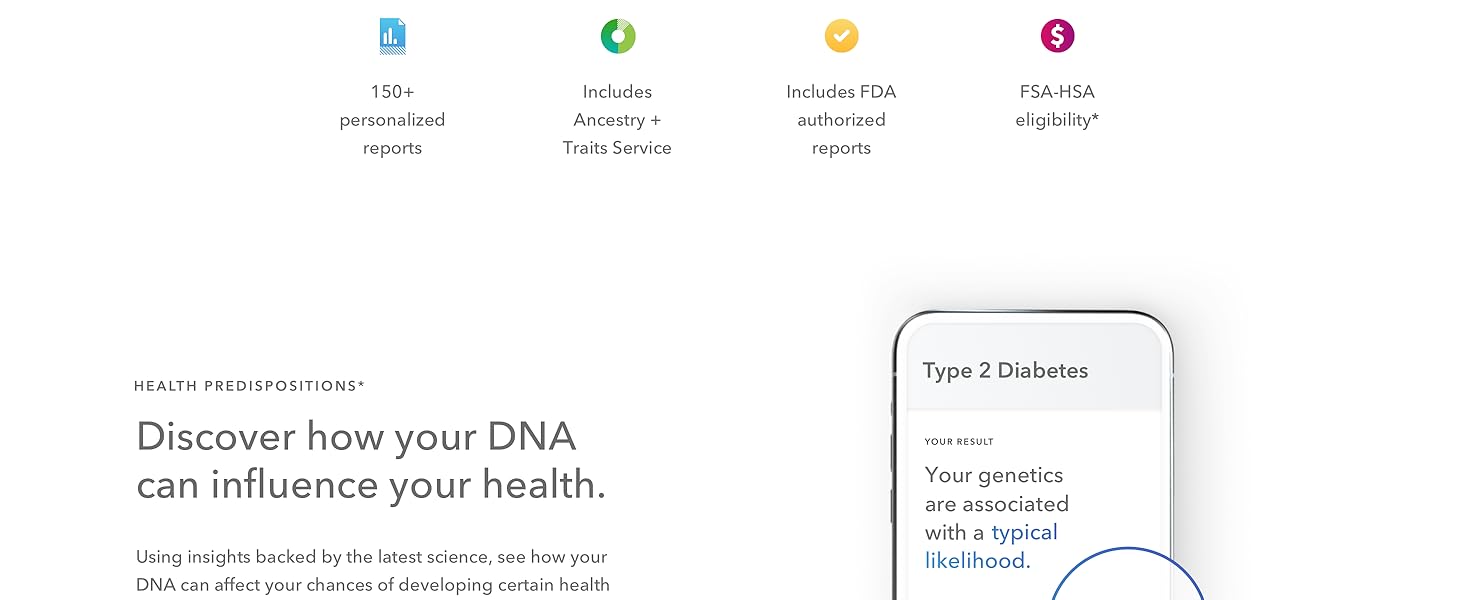Click the green ancestry donut icon

click(x=617, y=37)
